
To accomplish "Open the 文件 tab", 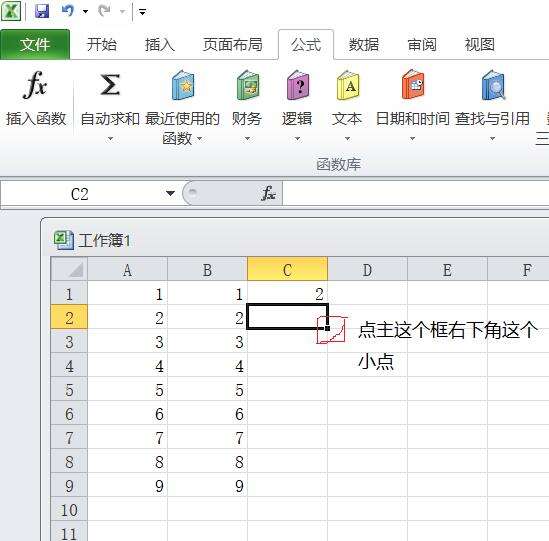I will pyautogui.click(x=35, y=44).
